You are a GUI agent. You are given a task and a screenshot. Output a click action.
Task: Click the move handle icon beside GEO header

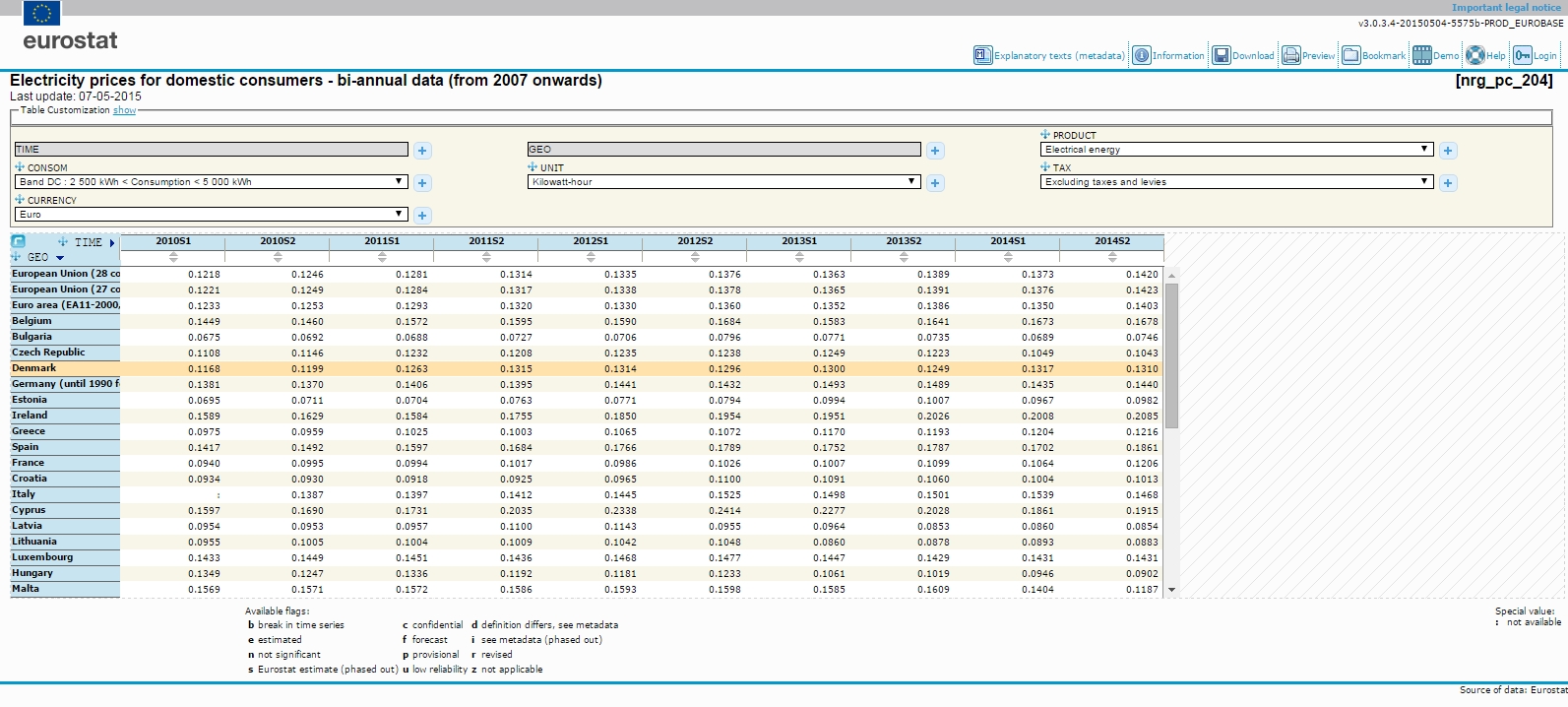tap(16, 257)
